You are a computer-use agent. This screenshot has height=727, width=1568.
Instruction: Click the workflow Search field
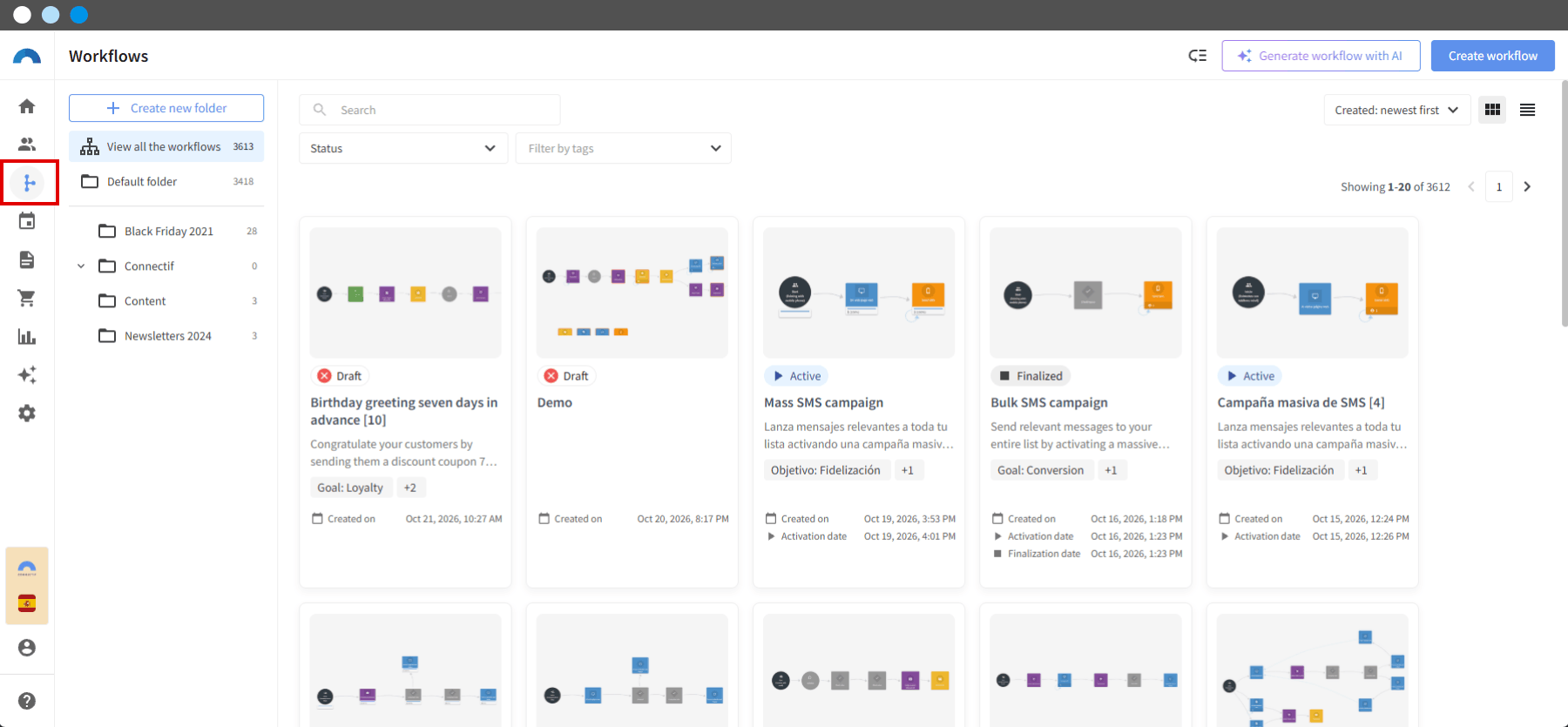coord(429,110)
